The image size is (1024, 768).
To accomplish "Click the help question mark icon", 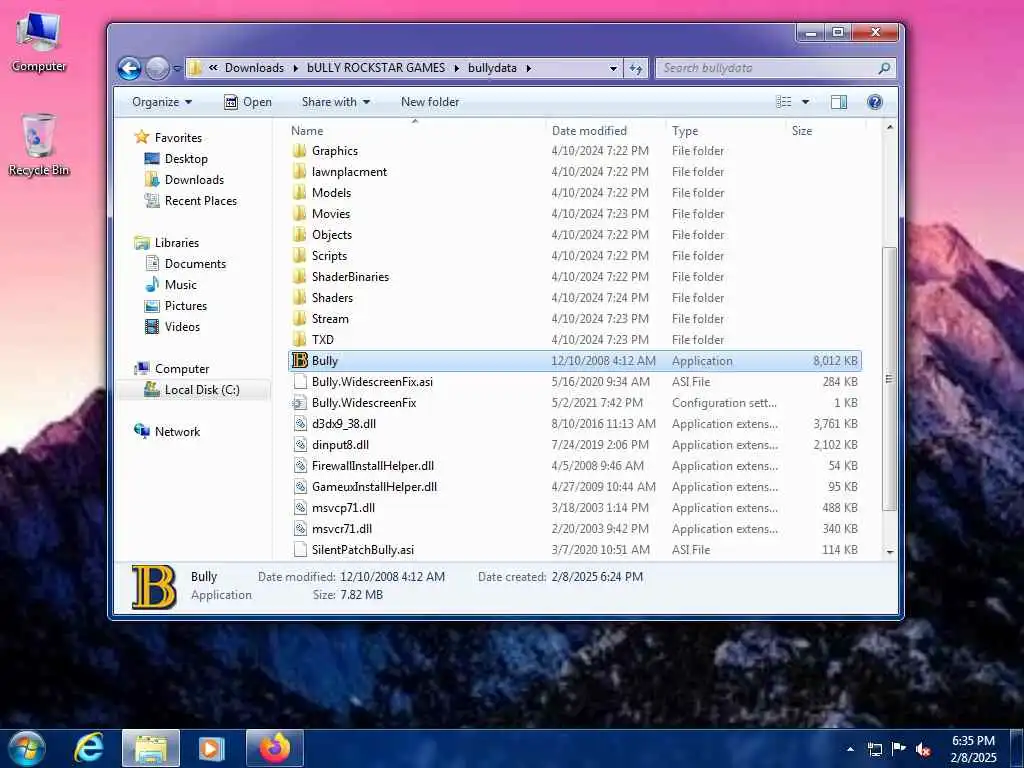I will 874,102.
